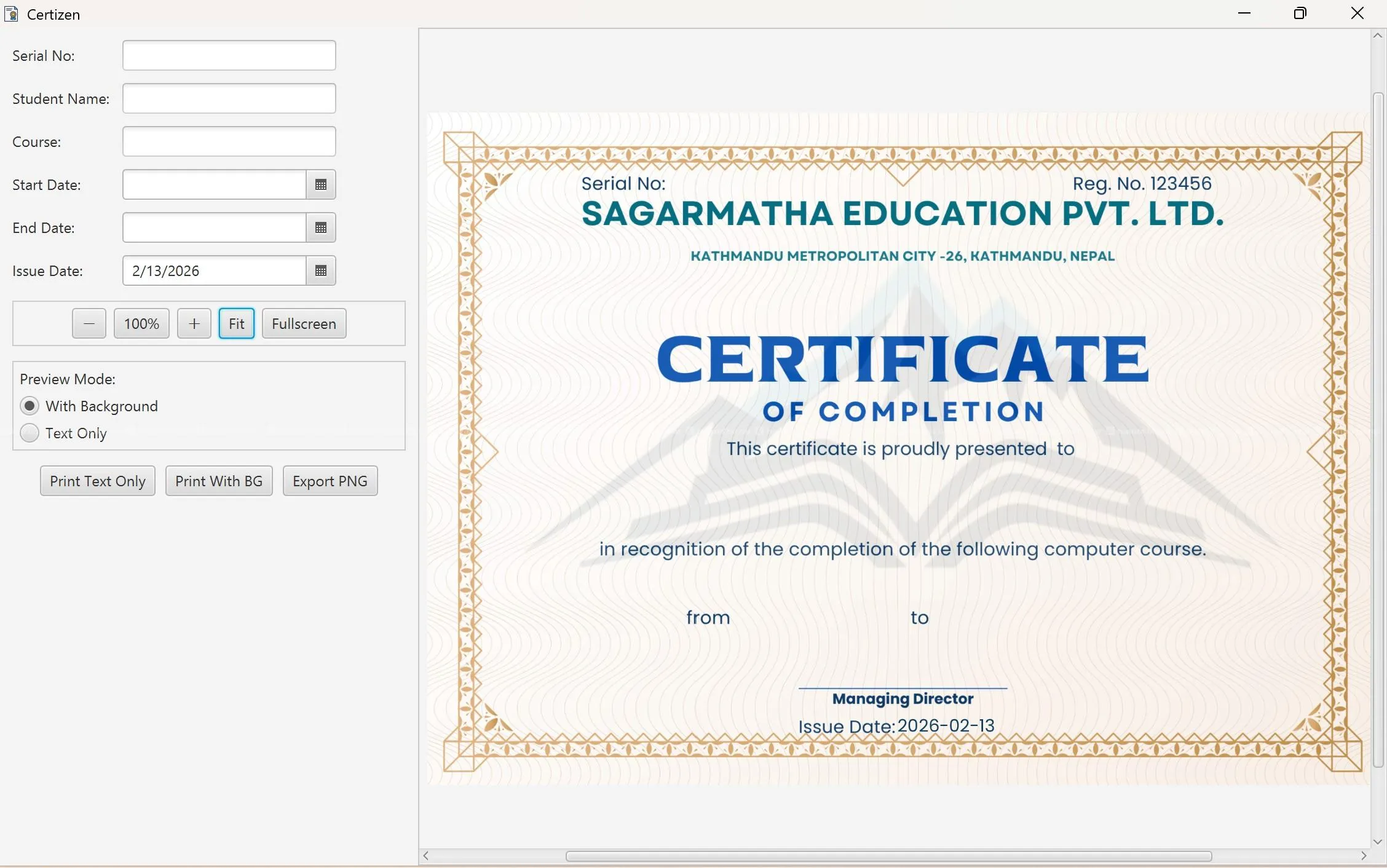1387x868 pixels.
Task: Export the certificate as PNG
Action: [330, 481]
